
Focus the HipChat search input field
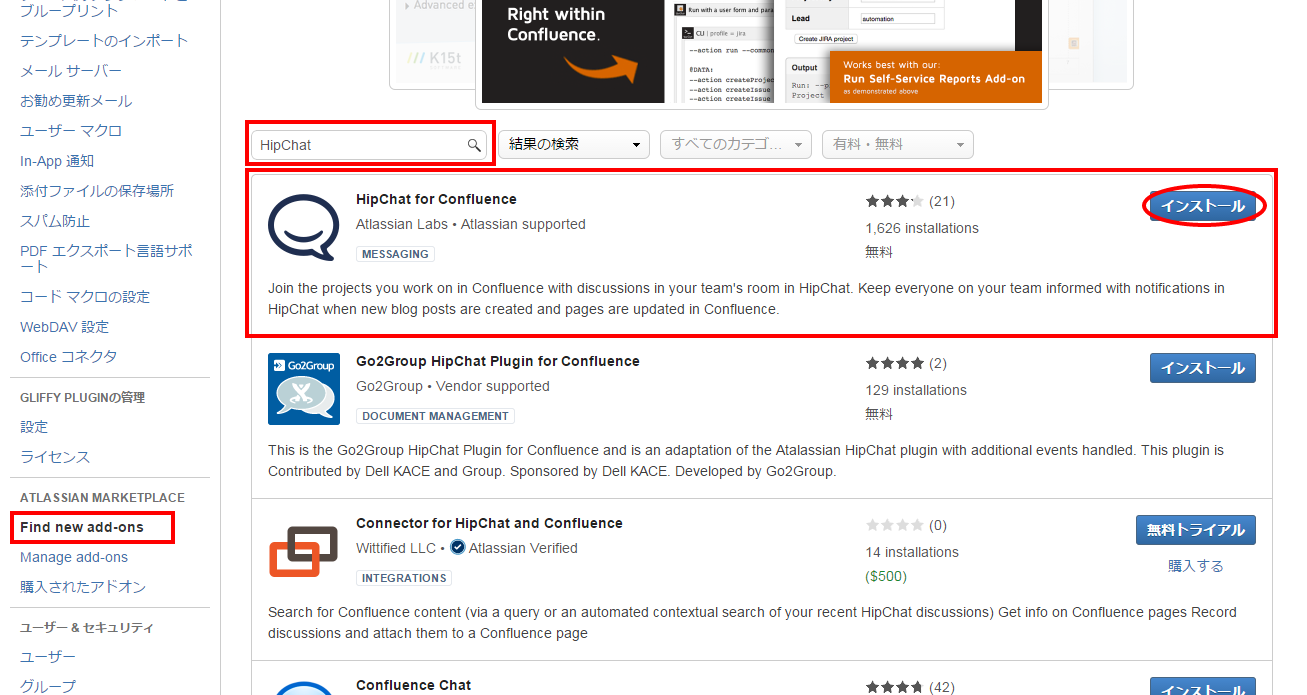[x=368, y=145]
